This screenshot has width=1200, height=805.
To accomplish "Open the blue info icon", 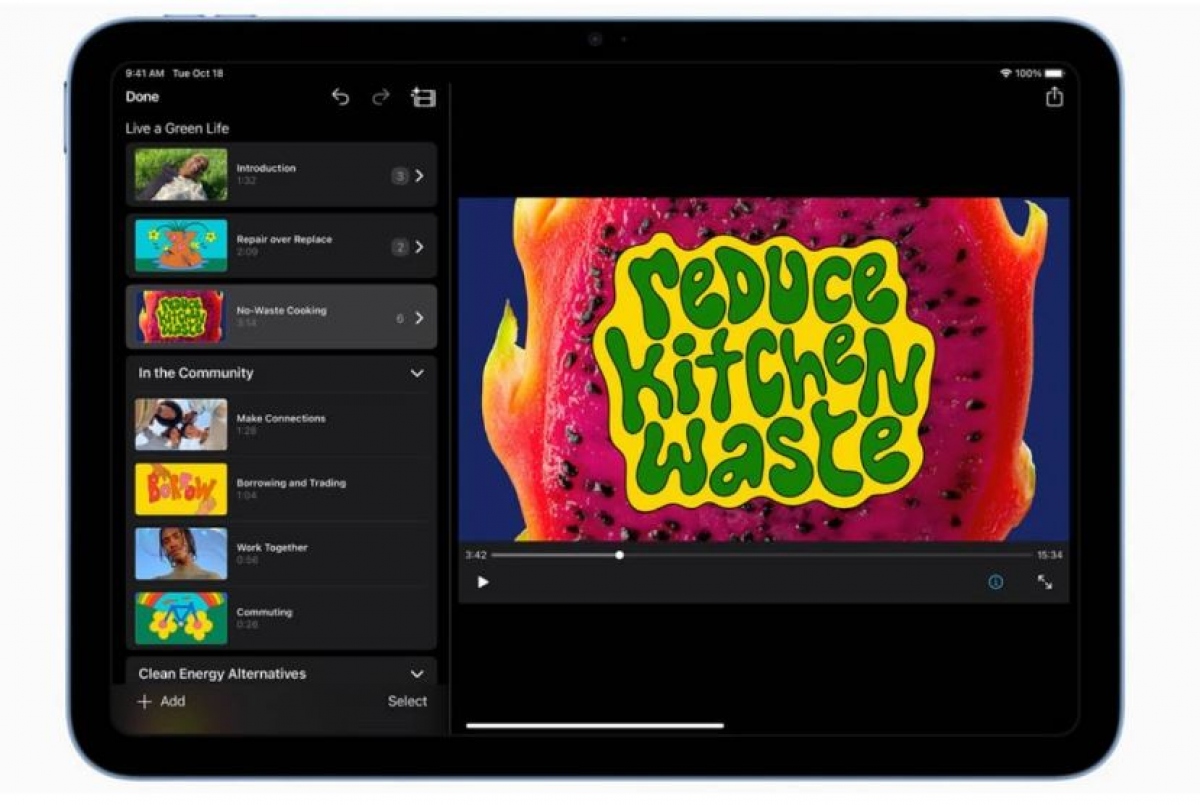I will click(996, 582).
